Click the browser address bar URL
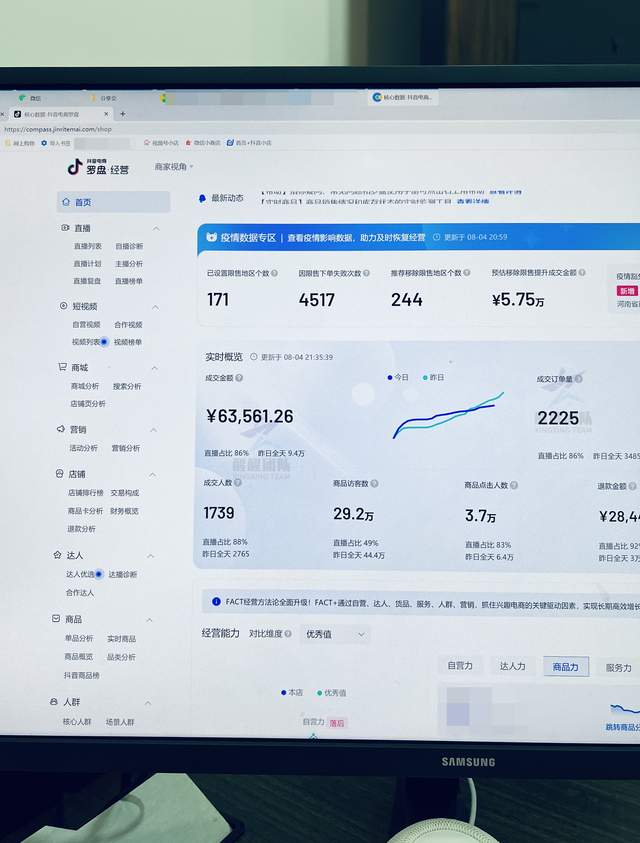Image resolution: width=640 pixels, height=843 pixels. click(x=58, y=129)
